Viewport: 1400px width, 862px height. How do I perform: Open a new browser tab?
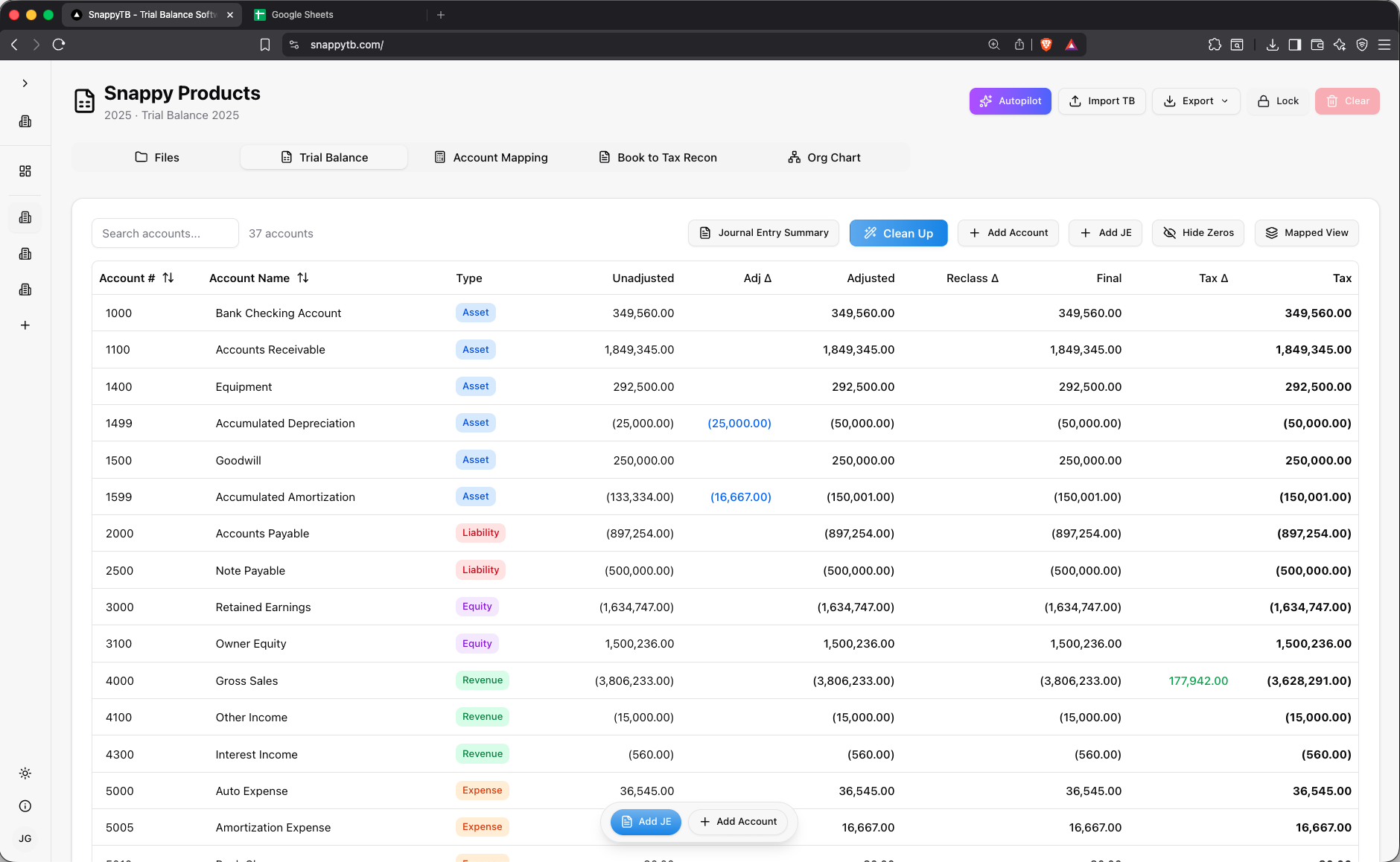click(x=441, y=15)
